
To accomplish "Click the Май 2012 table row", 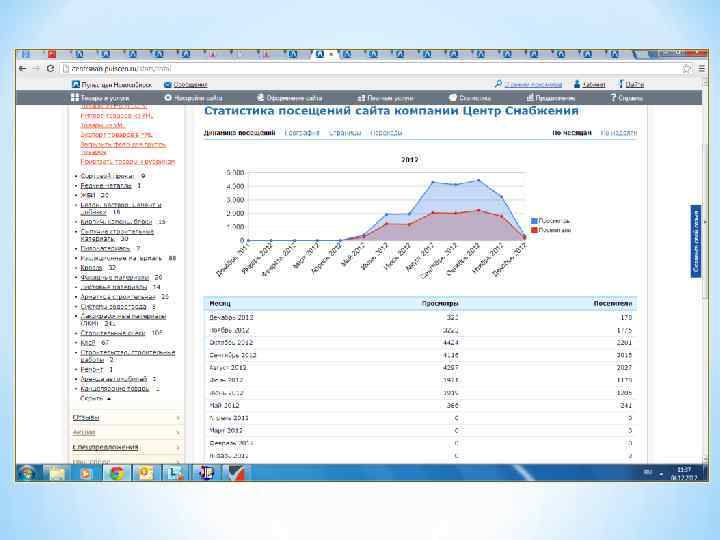I will pyautogui.click(x=420, y=405).
